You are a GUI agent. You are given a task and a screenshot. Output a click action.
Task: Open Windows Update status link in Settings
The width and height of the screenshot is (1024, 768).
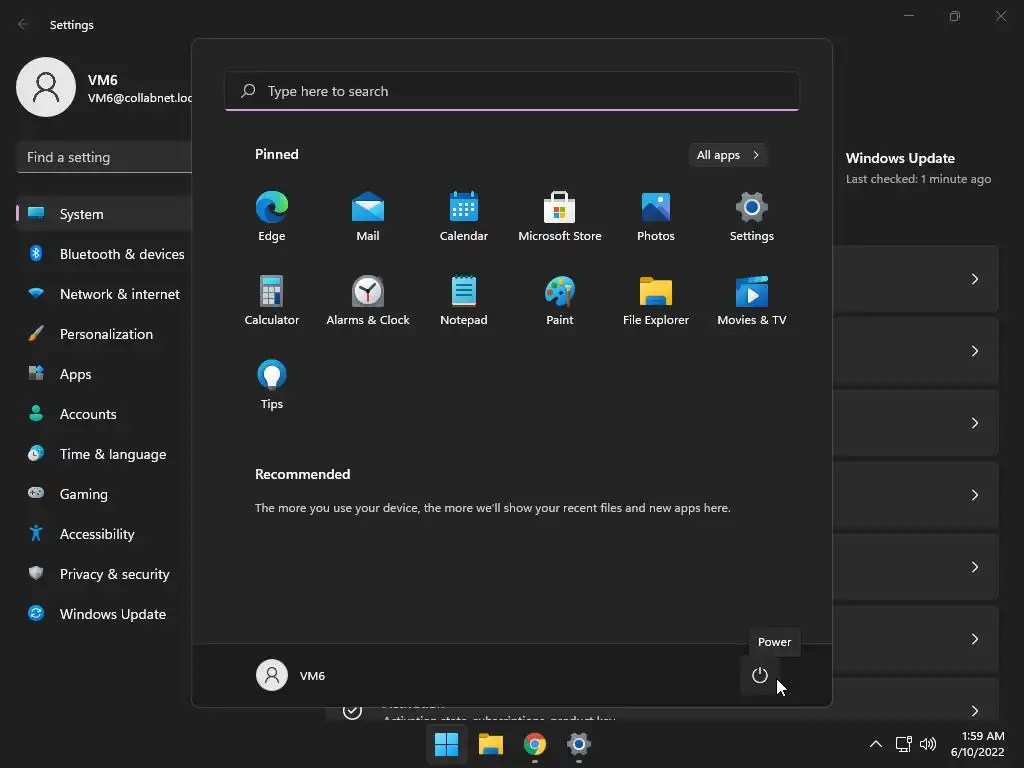(x=918, y=168)
